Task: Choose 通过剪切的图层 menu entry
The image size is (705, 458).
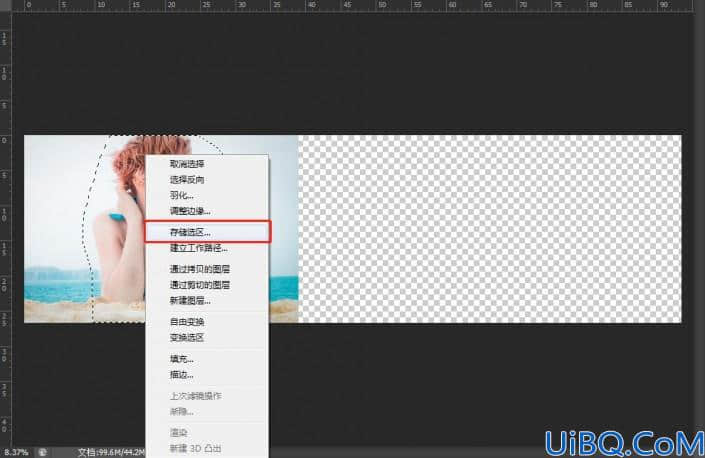Action: click(x=207, y=285)
